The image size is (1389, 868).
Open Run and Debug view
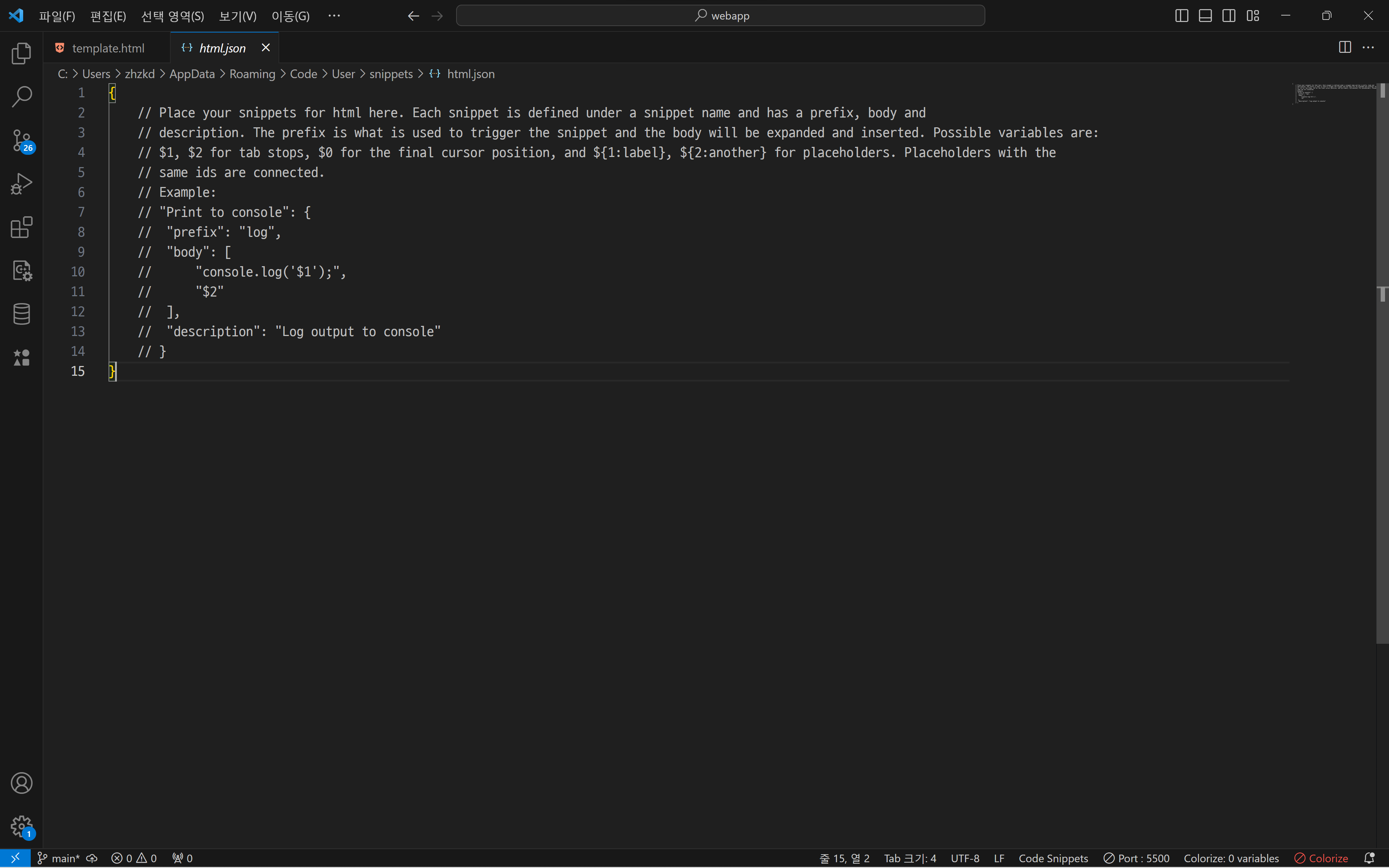click(x=21, y=184)
